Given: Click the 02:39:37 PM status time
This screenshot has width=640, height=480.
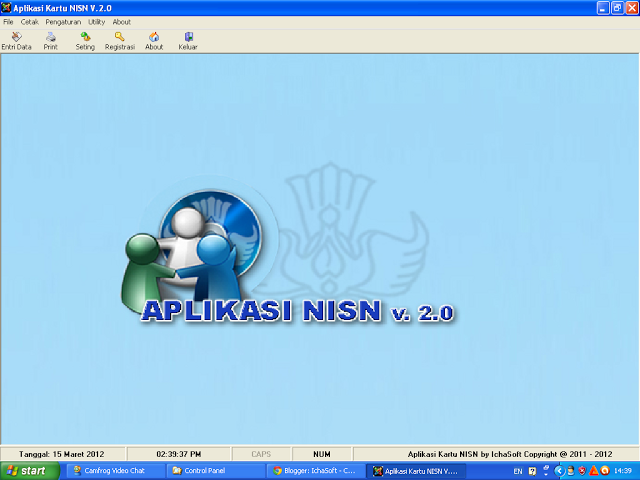Looking at the screenshot, I should pyautogui.click(x=179, y=454).
